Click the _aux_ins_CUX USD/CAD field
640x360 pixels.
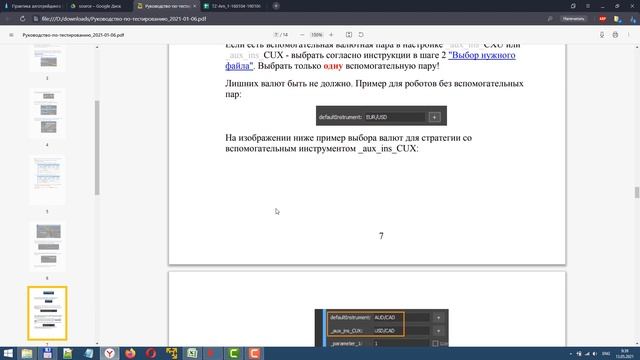pyautogui.click(x=401, y=331)
